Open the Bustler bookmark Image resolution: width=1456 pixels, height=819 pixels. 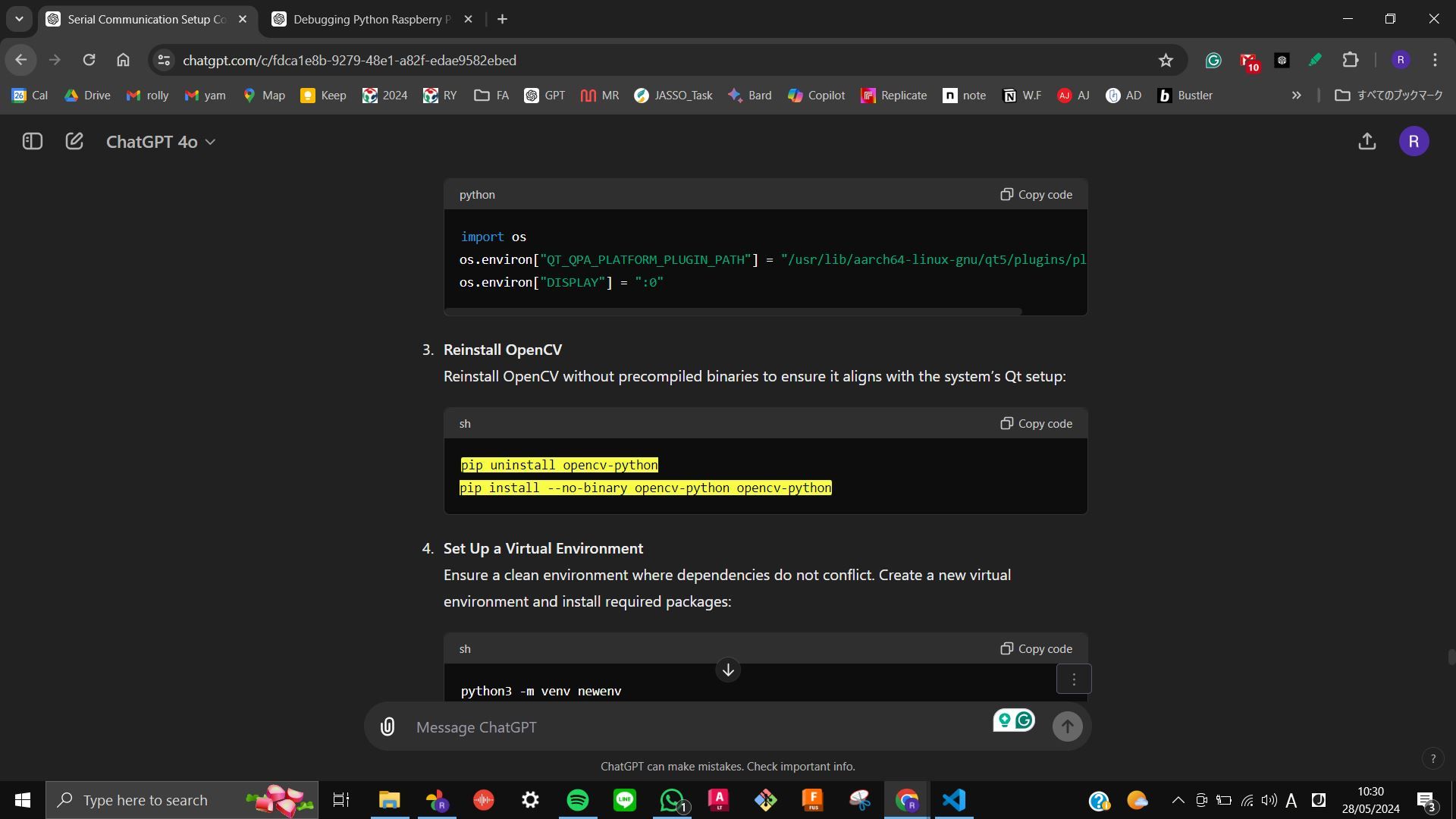1185,96
